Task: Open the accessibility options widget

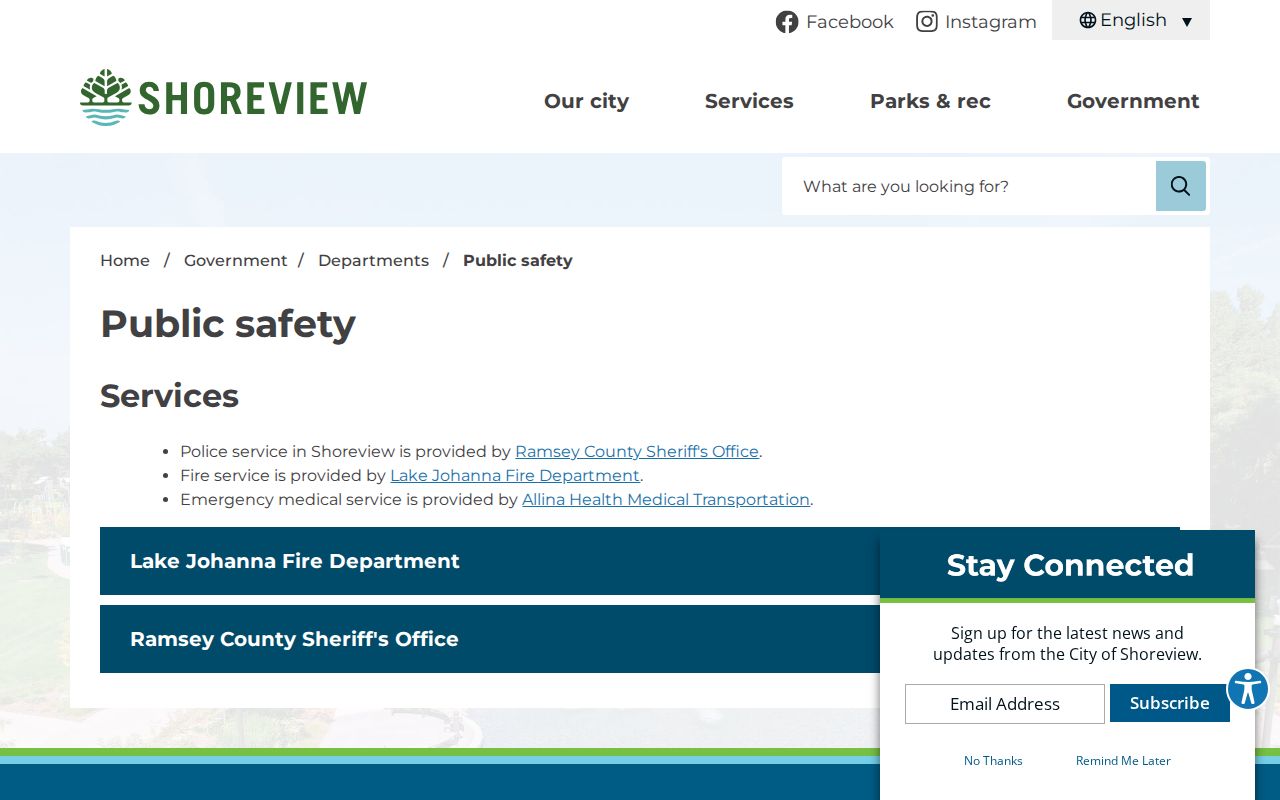Action: 1247,689
